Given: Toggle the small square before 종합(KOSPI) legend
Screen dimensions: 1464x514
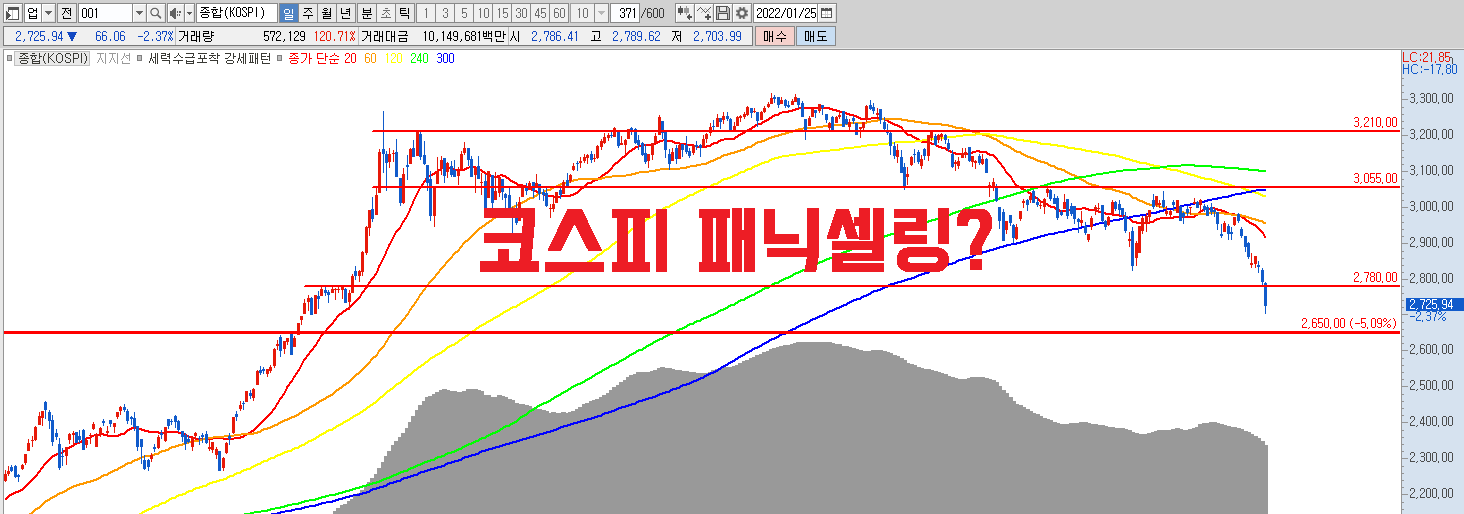Looking at the screenshot, I should point(10,59).
